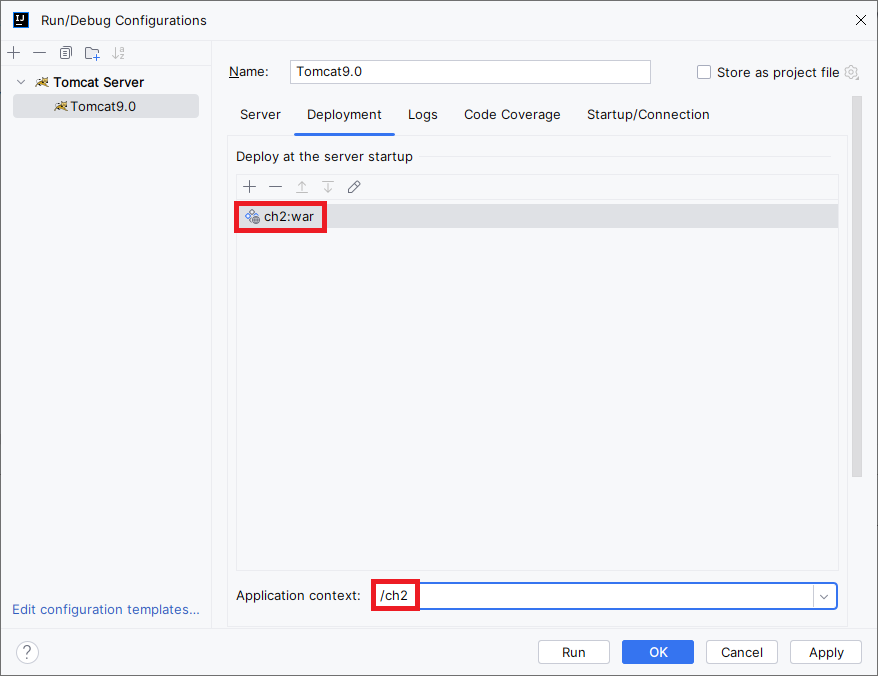The image size is (878, 676).
Task: Click the IntelliJ logo in the title bar
Action: pyautogui.click(x=21, y=20)
